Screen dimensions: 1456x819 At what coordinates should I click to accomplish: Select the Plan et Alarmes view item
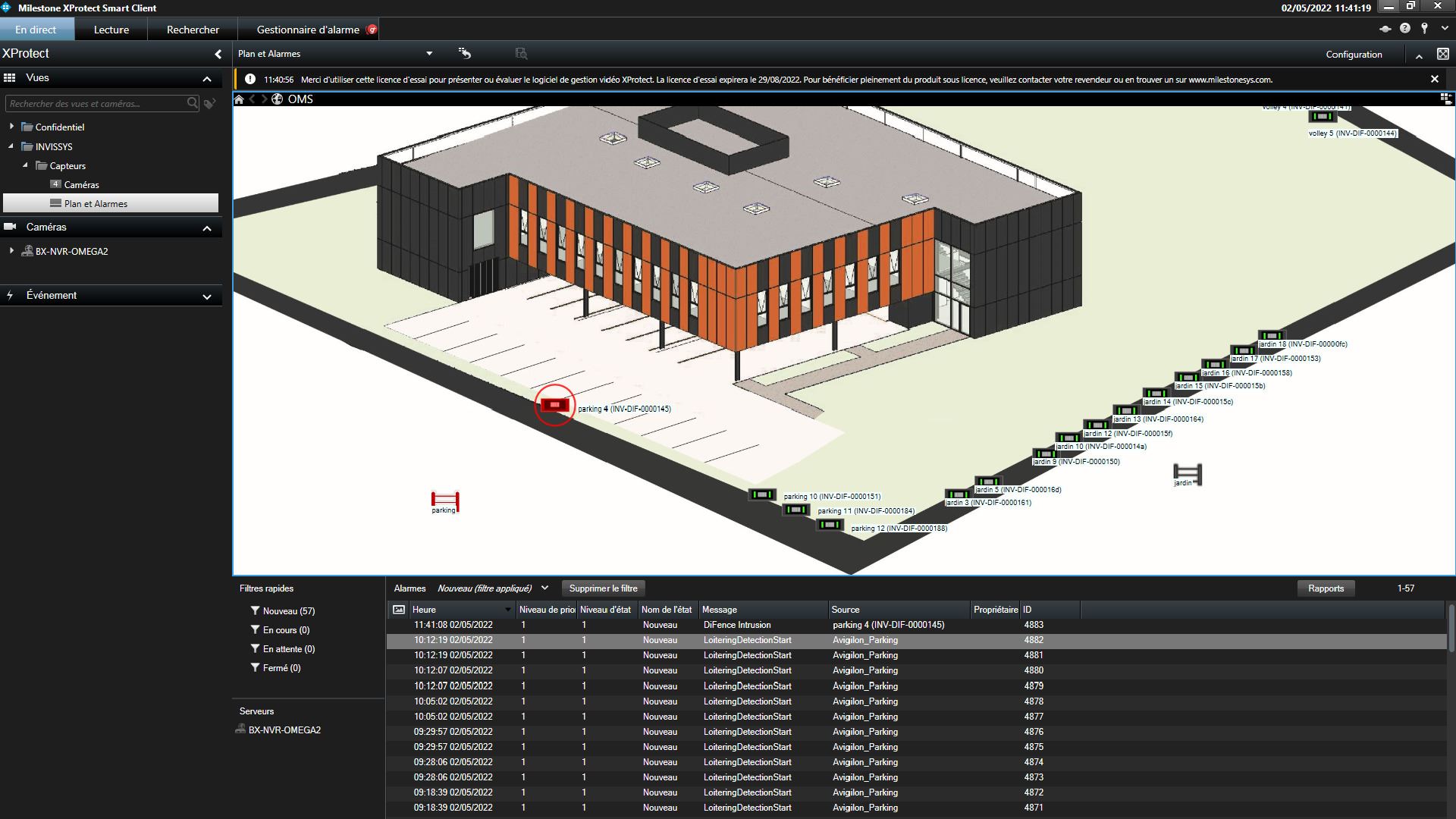coord(111,203)
